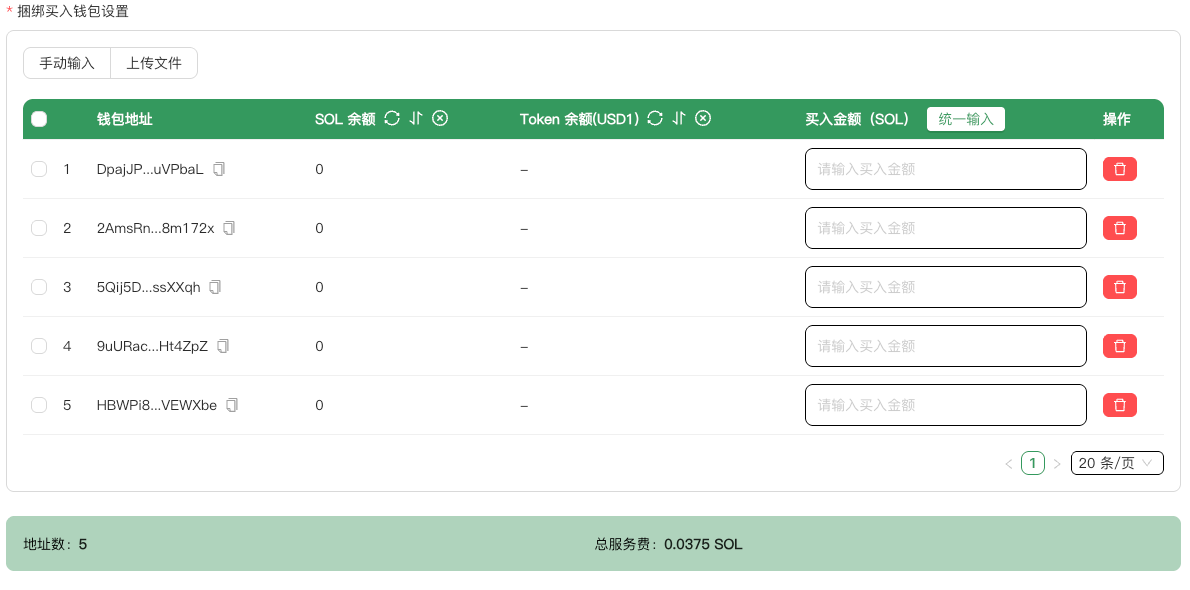Go to next page with right chevron
The width and height of the screenshot is (1190, 590).
tap(1057, 464)
